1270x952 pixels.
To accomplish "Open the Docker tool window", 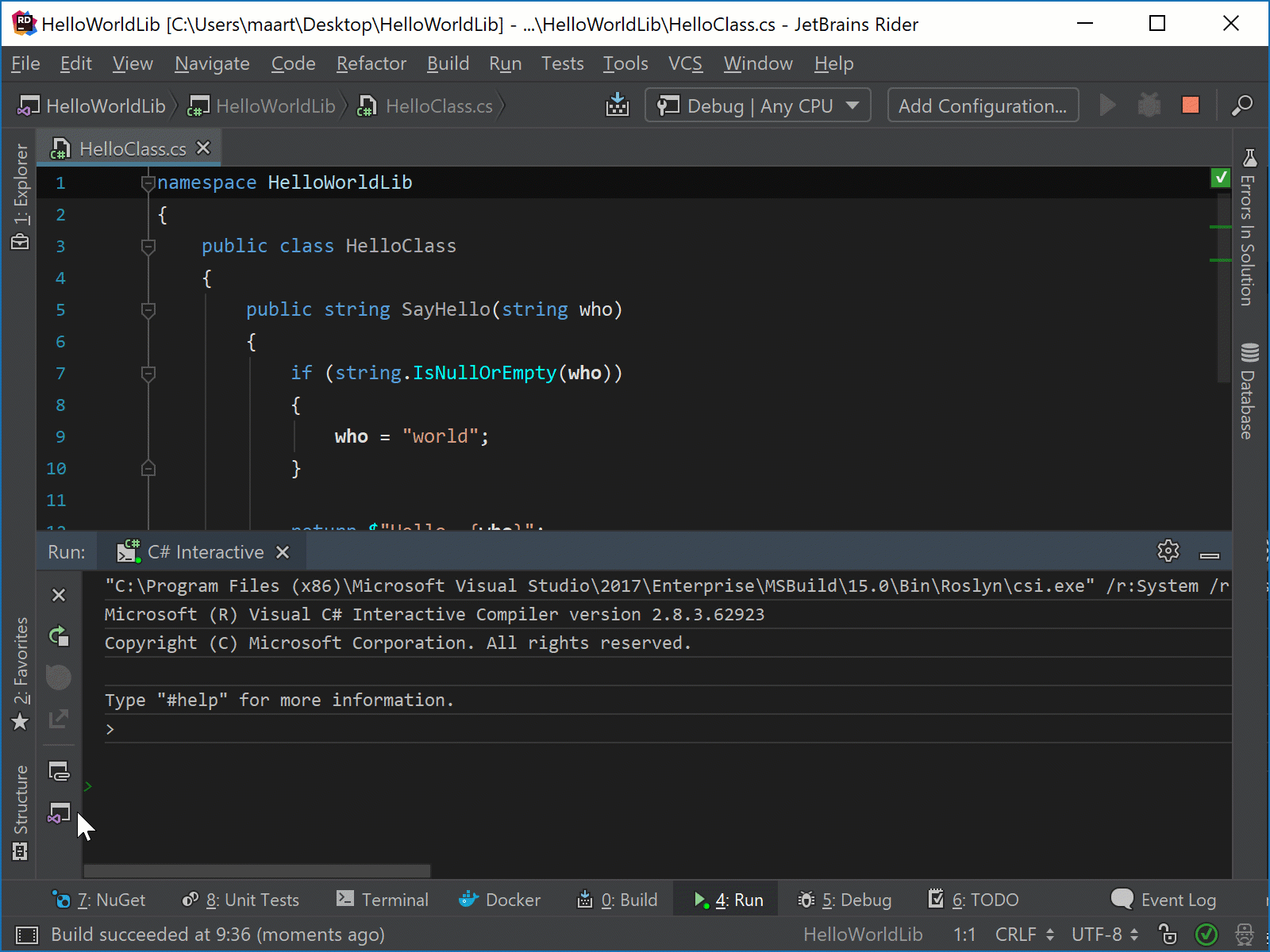I will click(512, 900).
